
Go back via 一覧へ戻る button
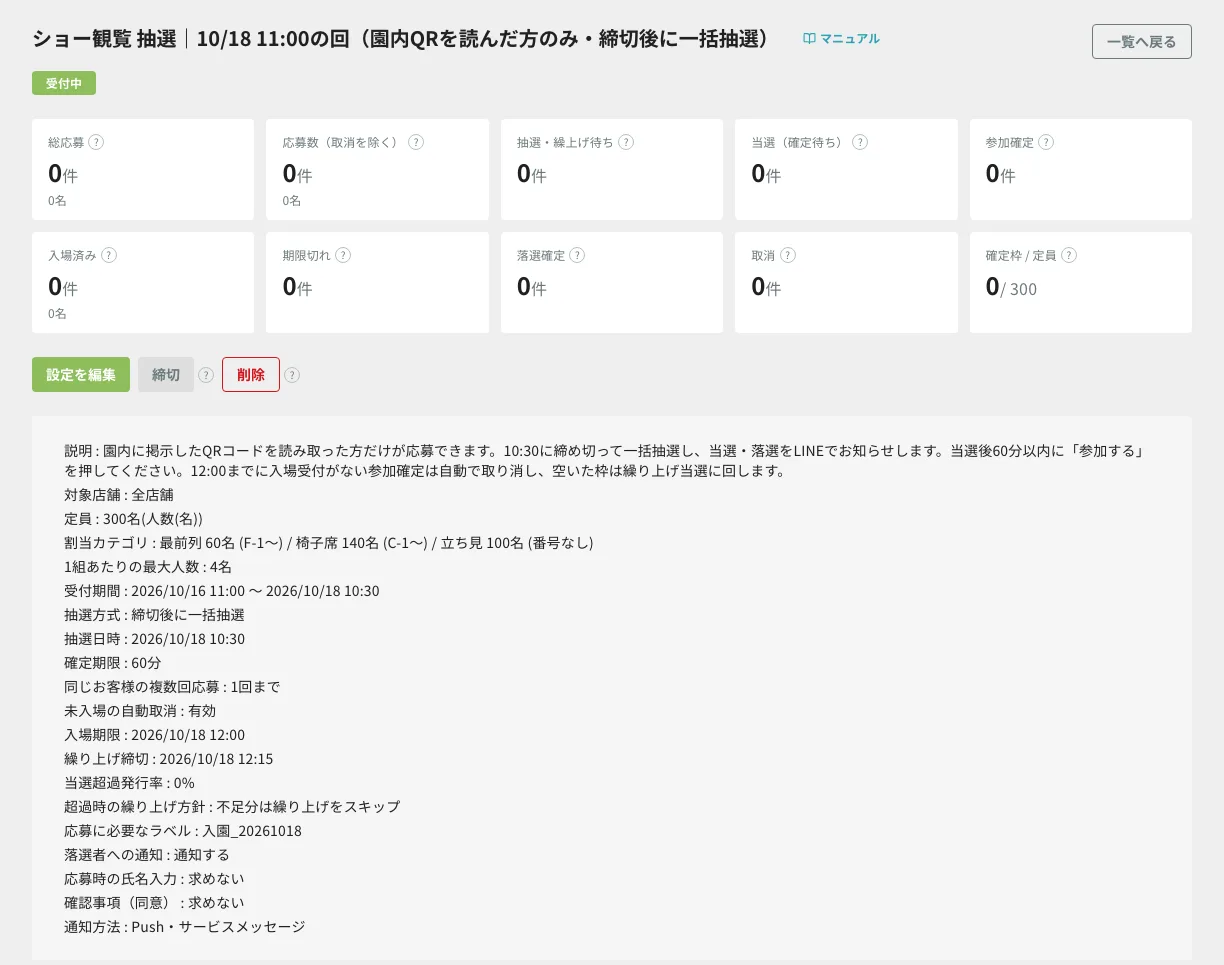(1142, 42)
